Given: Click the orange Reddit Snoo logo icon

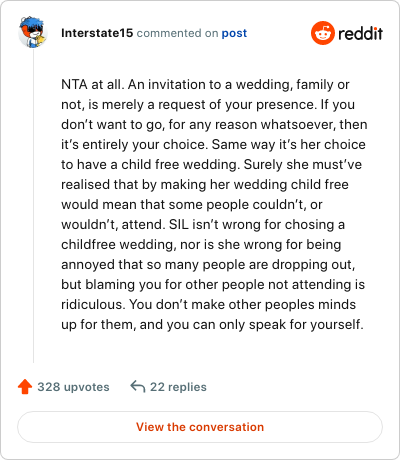Looking at the screenshot, I should (323, 33).
